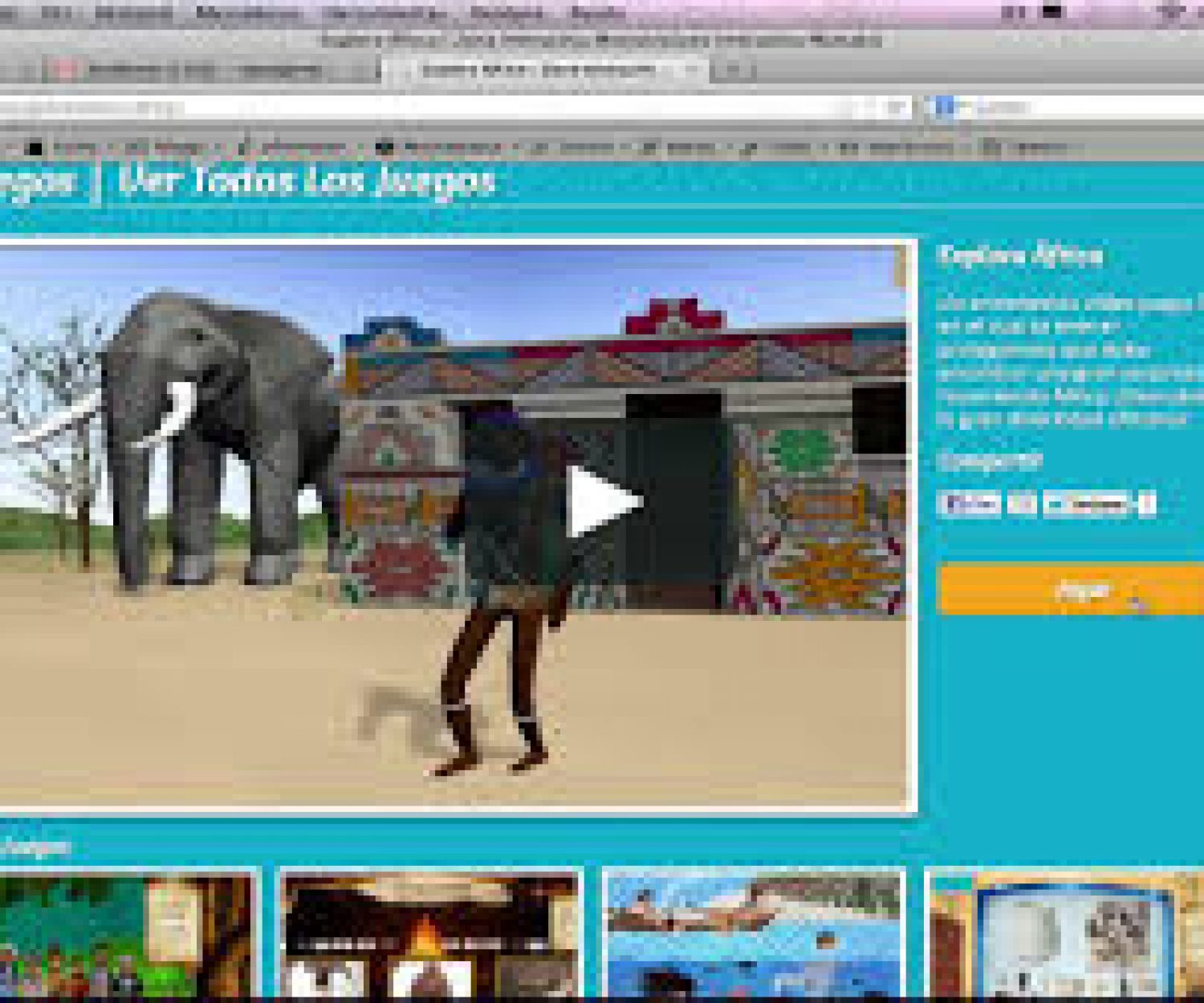Screen dimensions: 1204x1003
Task: Open the Herramientas menu
Action: (x=382, y=14)
